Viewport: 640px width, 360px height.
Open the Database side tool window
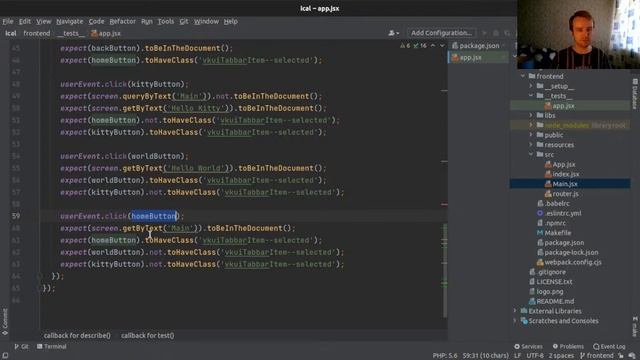pos(635,94)
